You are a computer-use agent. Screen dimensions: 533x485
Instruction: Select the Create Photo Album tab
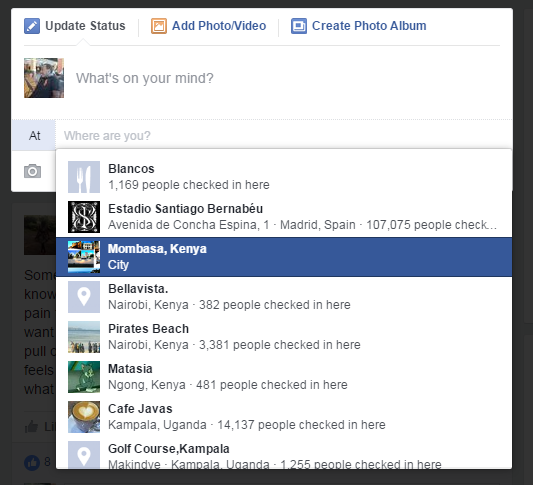click(359, 26)
